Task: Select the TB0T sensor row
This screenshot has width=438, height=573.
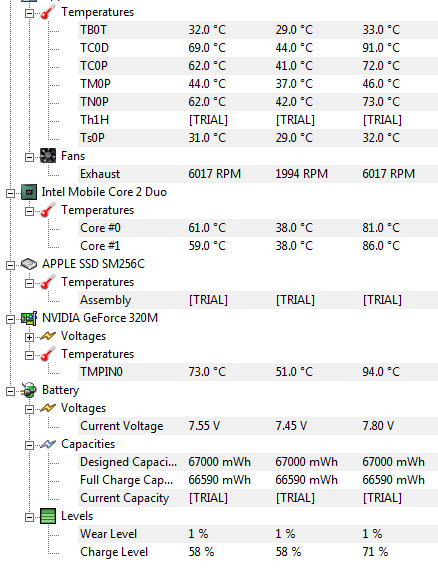Action: 258,30
